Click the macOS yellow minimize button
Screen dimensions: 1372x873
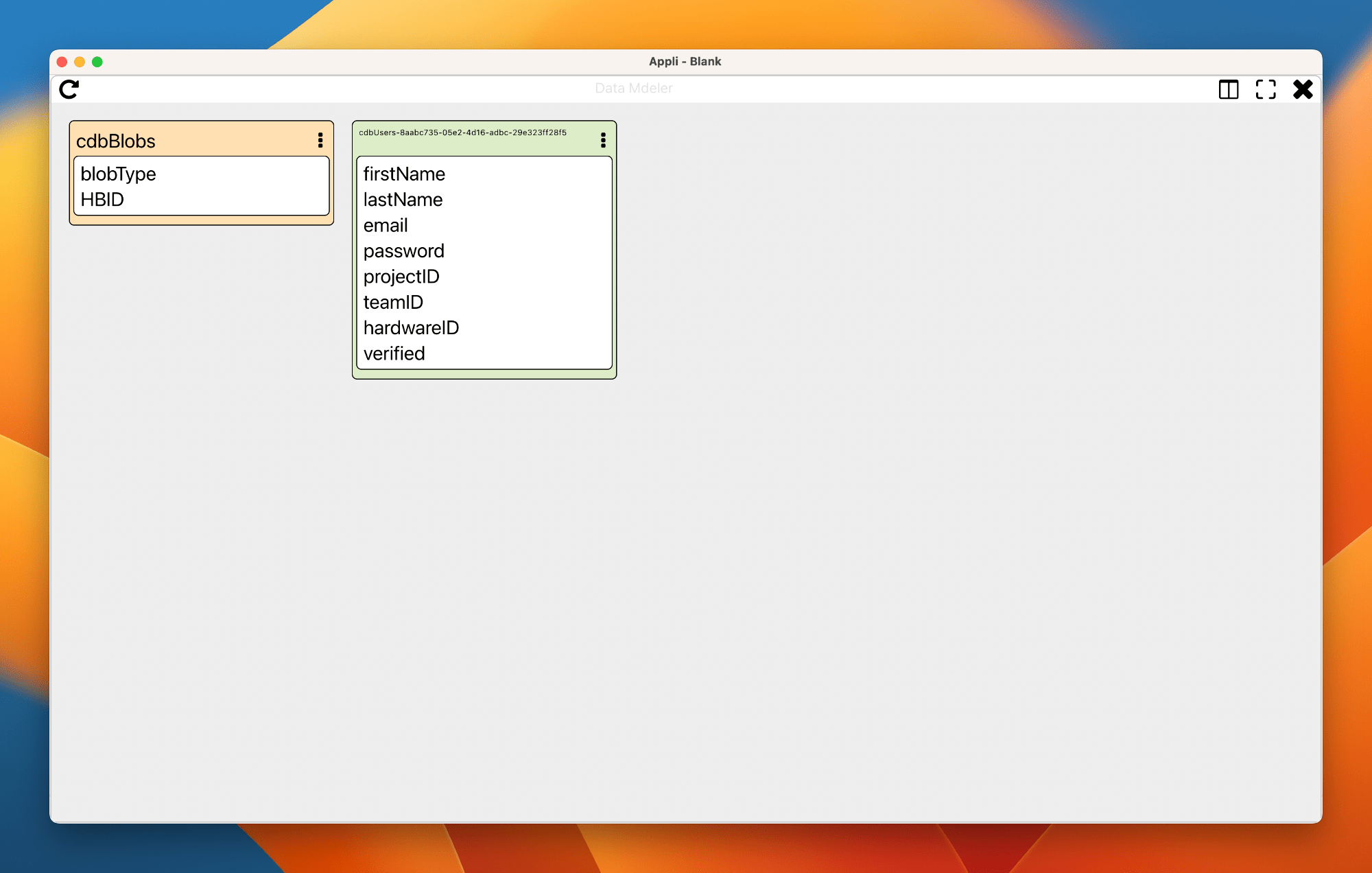80,62
